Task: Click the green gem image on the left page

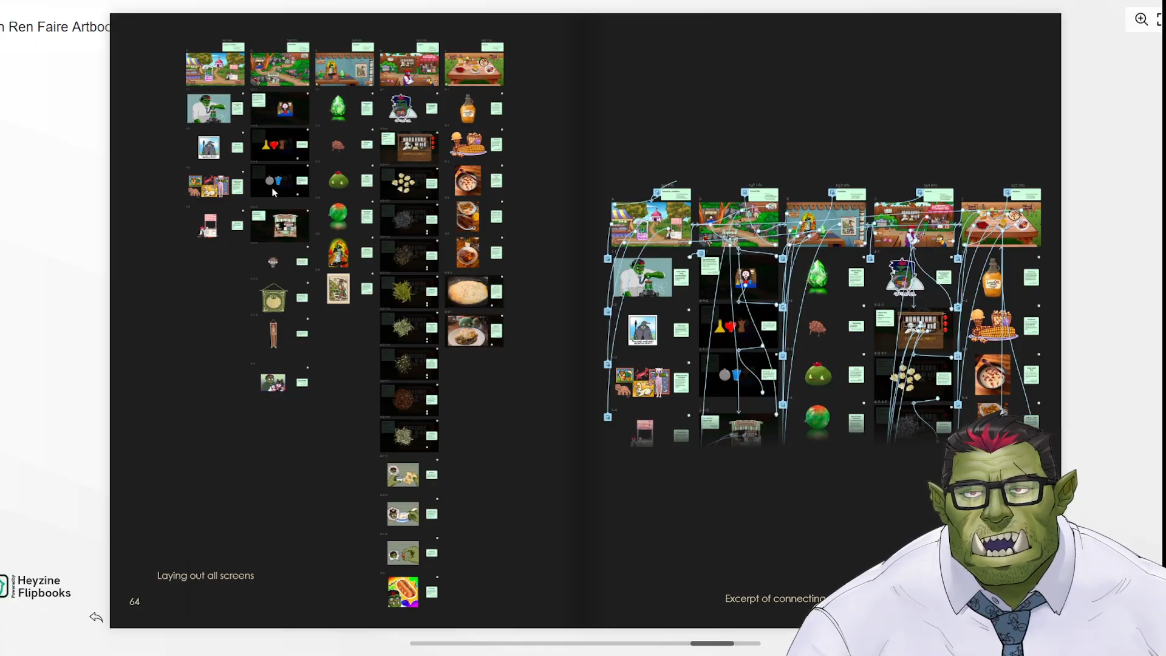Action: click(x=338, y=108)
